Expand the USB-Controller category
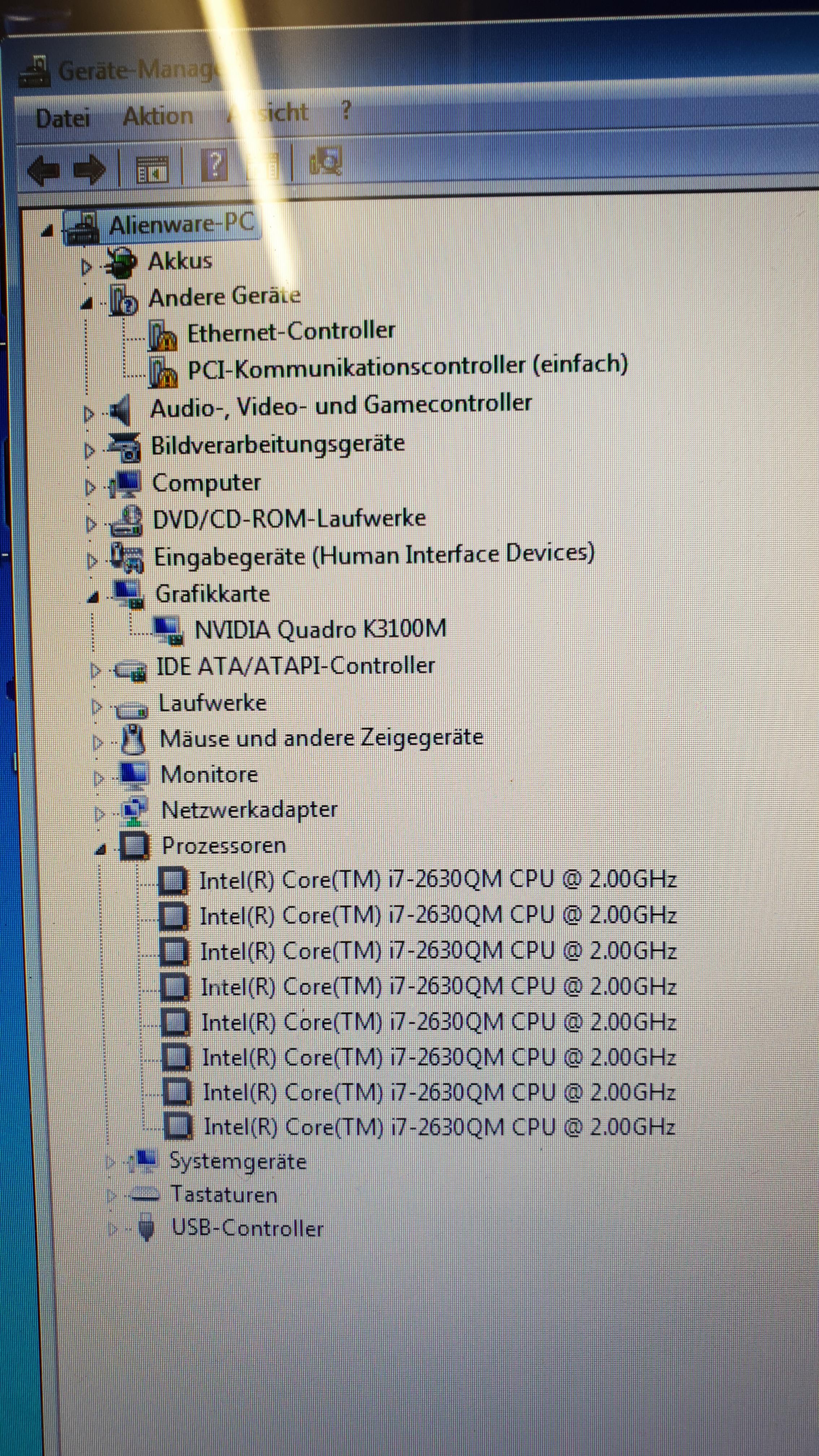 tap(113, 1229)
